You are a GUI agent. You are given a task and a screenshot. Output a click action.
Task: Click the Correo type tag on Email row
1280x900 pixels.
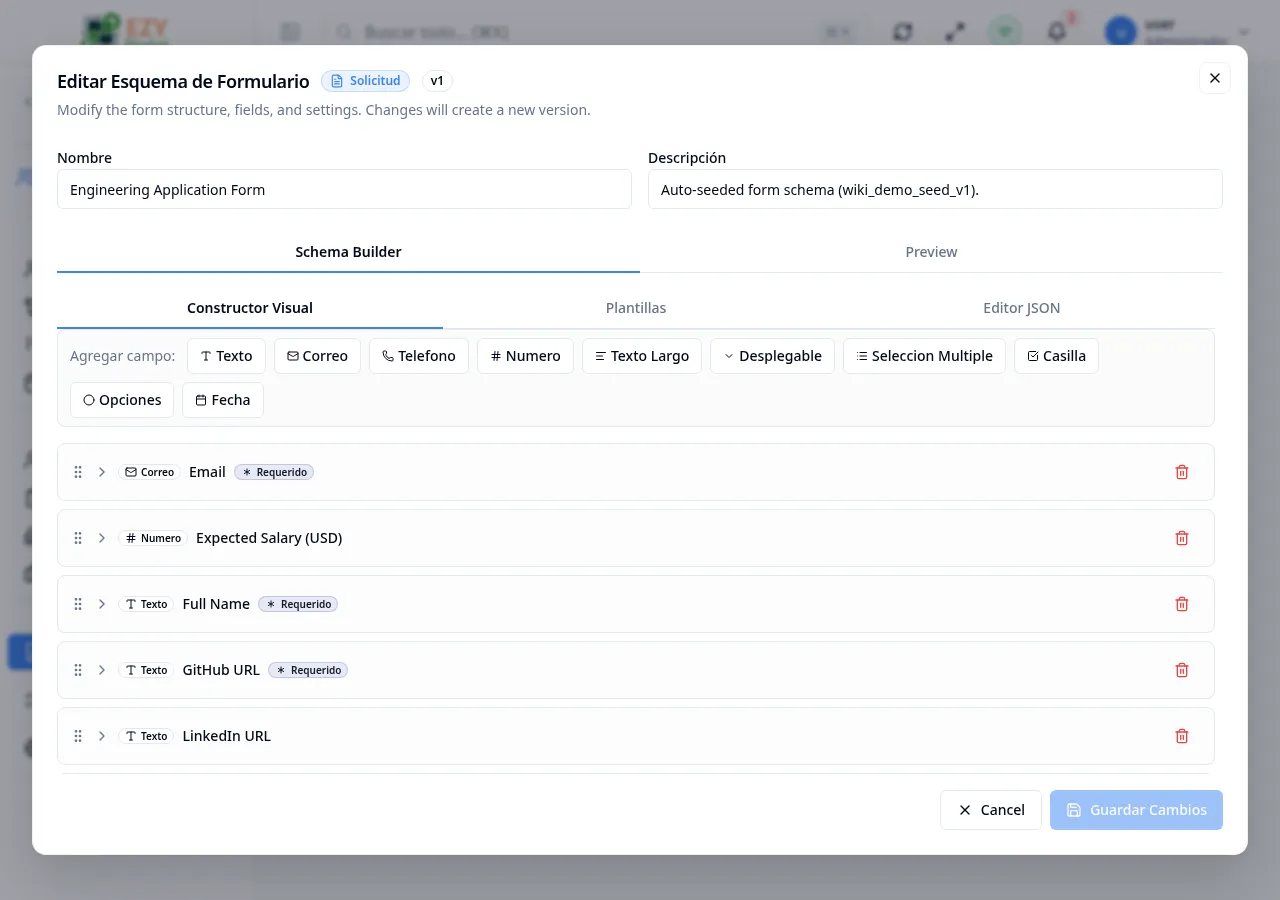coord(149,472)
